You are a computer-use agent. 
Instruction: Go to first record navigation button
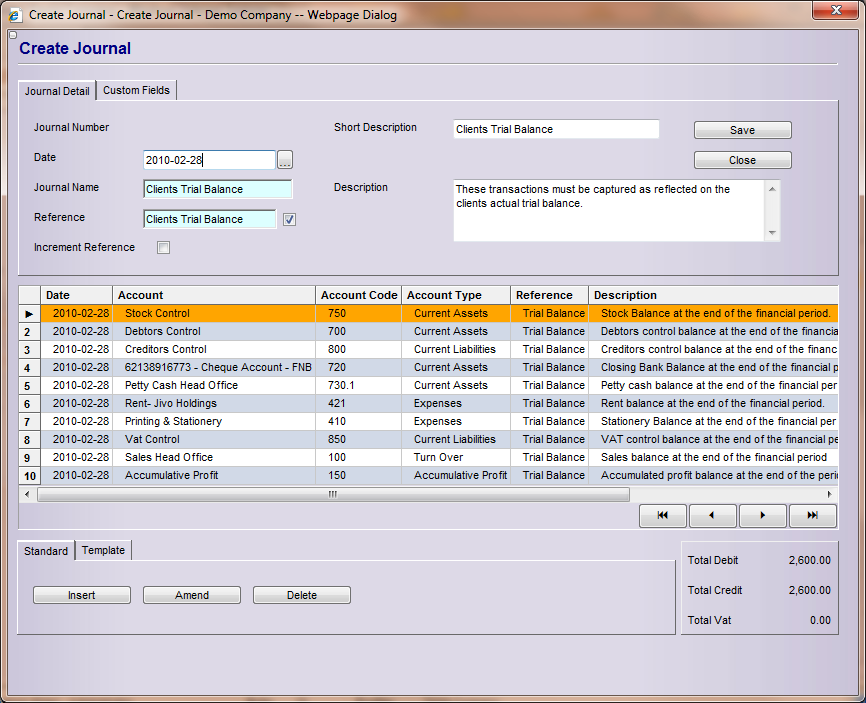click(x=664, y=516)
